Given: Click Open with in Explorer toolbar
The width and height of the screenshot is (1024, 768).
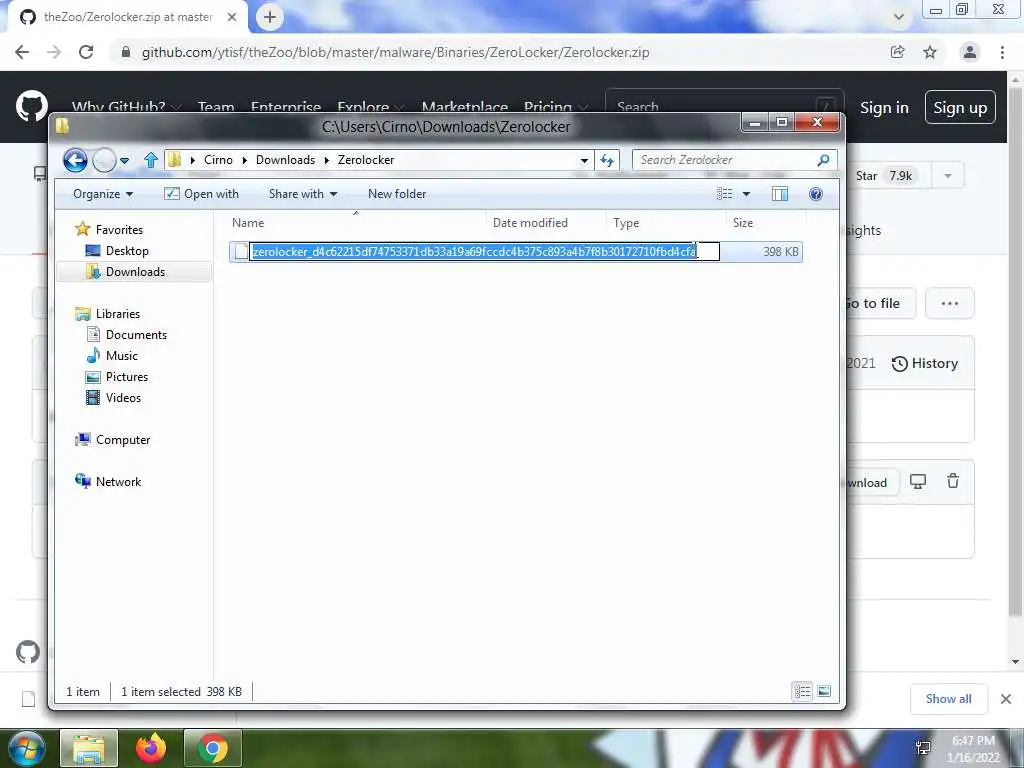Looking at the screenshot, I should click(x=201, y=194).
